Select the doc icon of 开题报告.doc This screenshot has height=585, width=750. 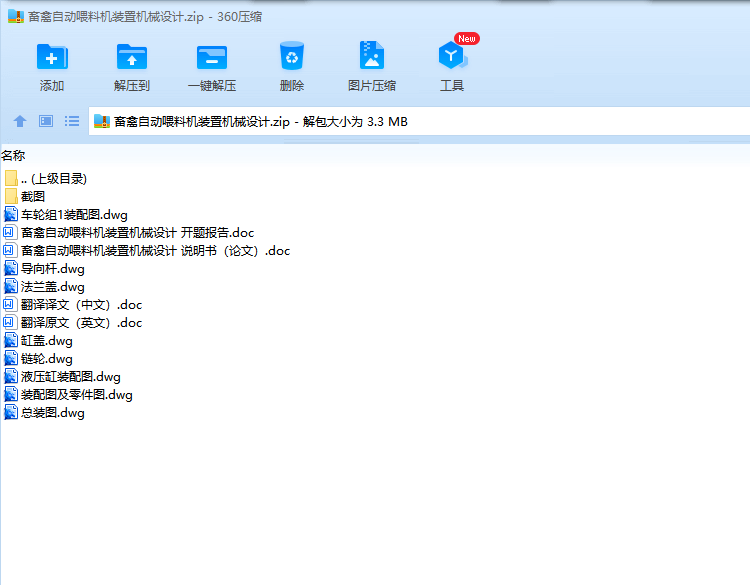click(x=11, y=232)
